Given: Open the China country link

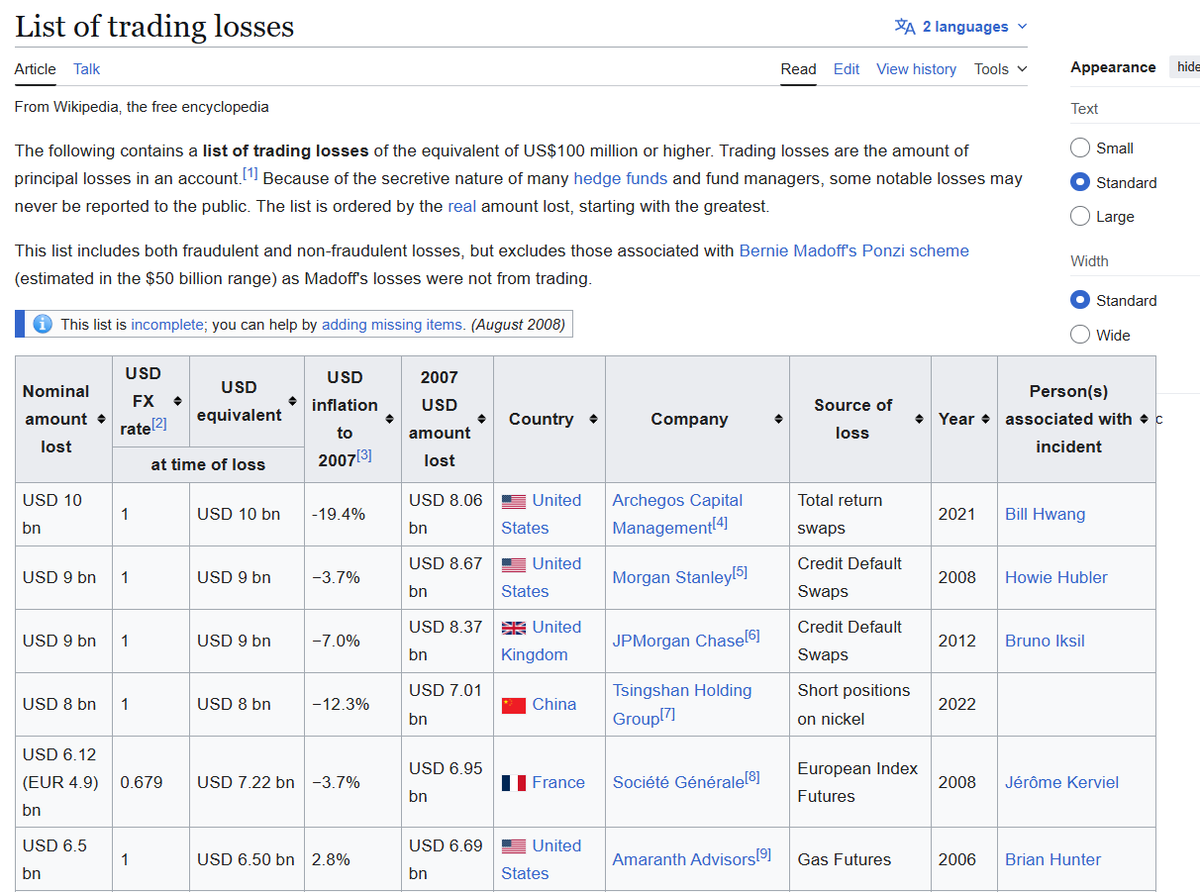Looking at the screenshot, I should pyautogui.click(x=554, y=704).
